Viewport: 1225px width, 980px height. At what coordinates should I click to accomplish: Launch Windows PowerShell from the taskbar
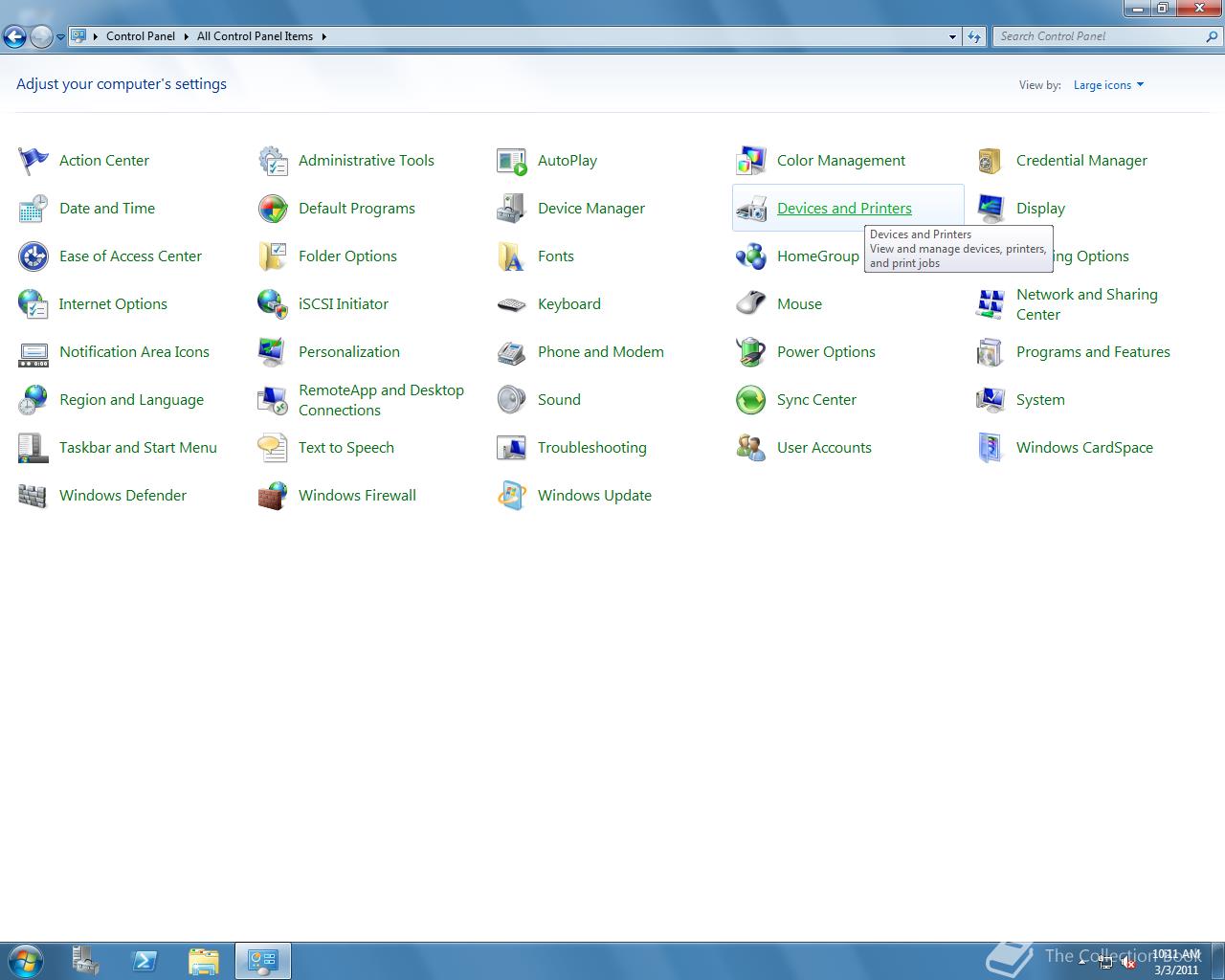[145, 961]
